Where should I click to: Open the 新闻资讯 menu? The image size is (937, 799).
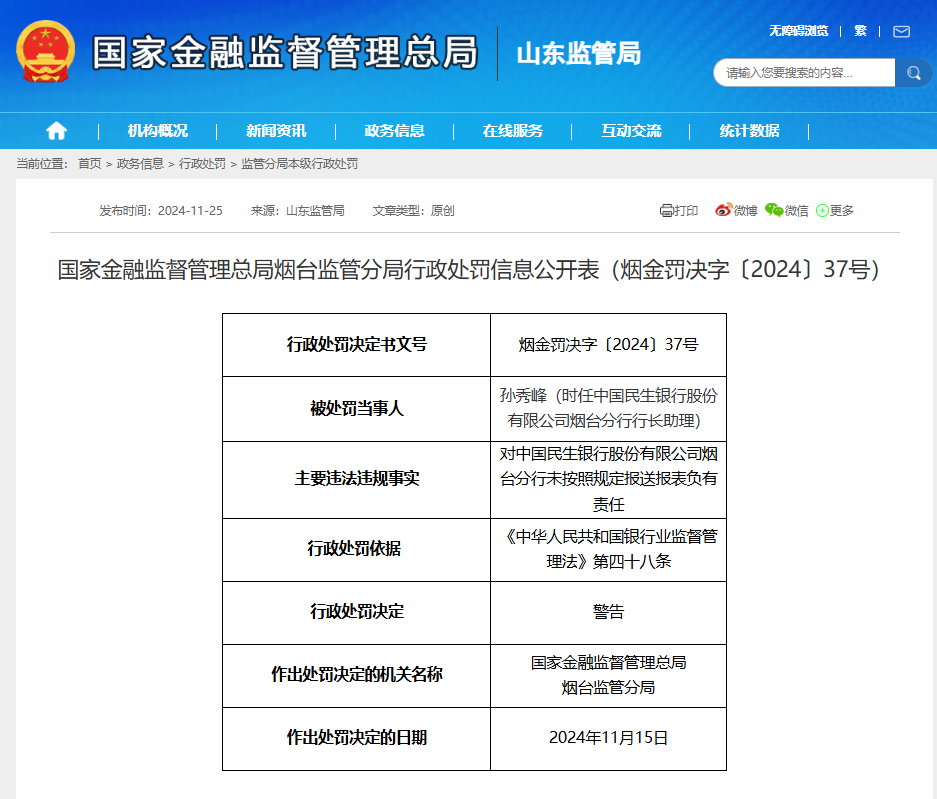[x=276, y=130]
